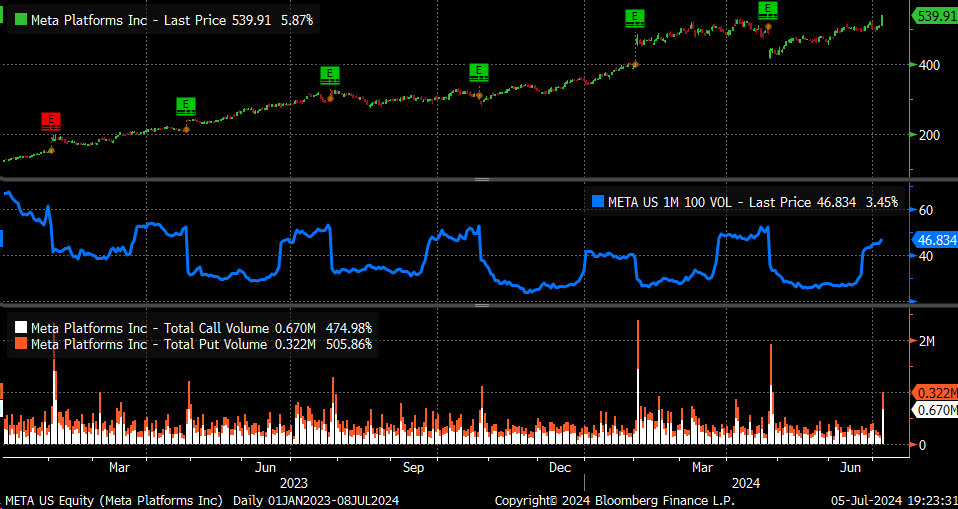
Task: Select the green E earnings marker between Sep and Dec 2023
Action: (479, 72)
